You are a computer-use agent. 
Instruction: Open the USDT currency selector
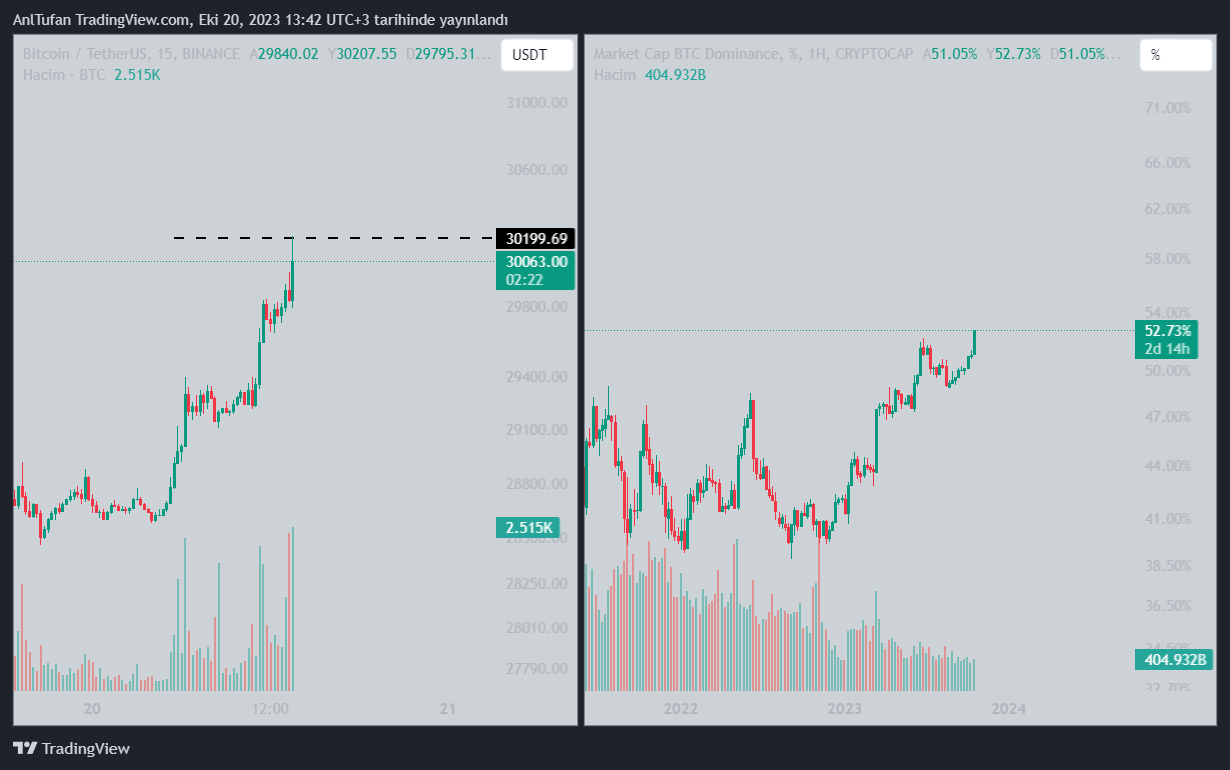click(x=537, y=54)
